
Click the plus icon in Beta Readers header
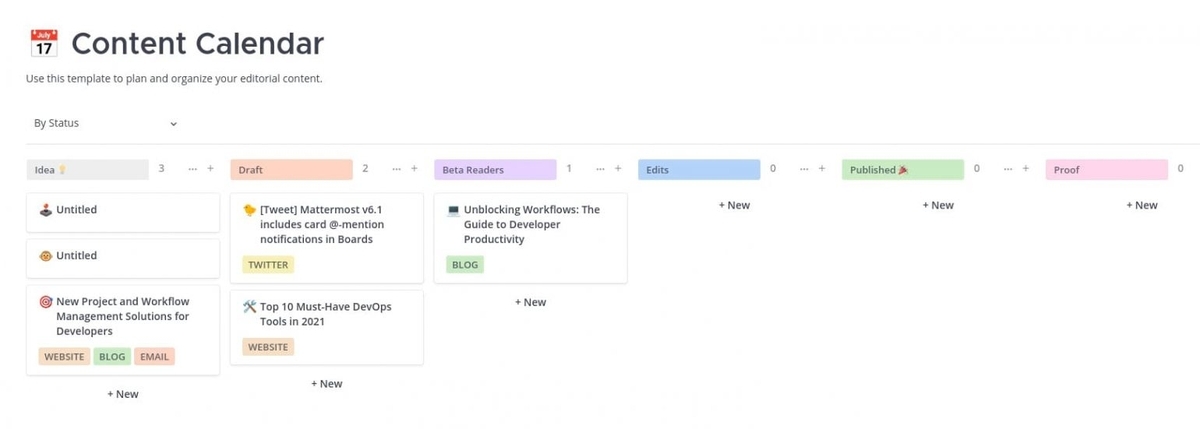(618, 169)
